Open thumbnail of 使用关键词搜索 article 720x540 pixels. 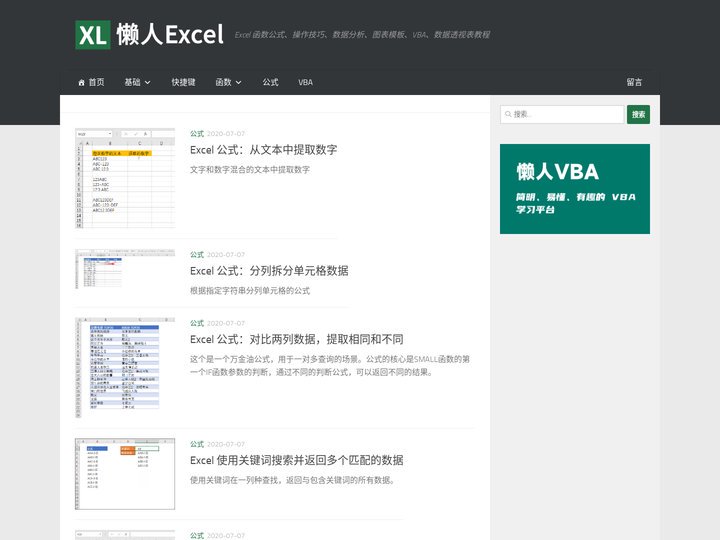point(125,474)
